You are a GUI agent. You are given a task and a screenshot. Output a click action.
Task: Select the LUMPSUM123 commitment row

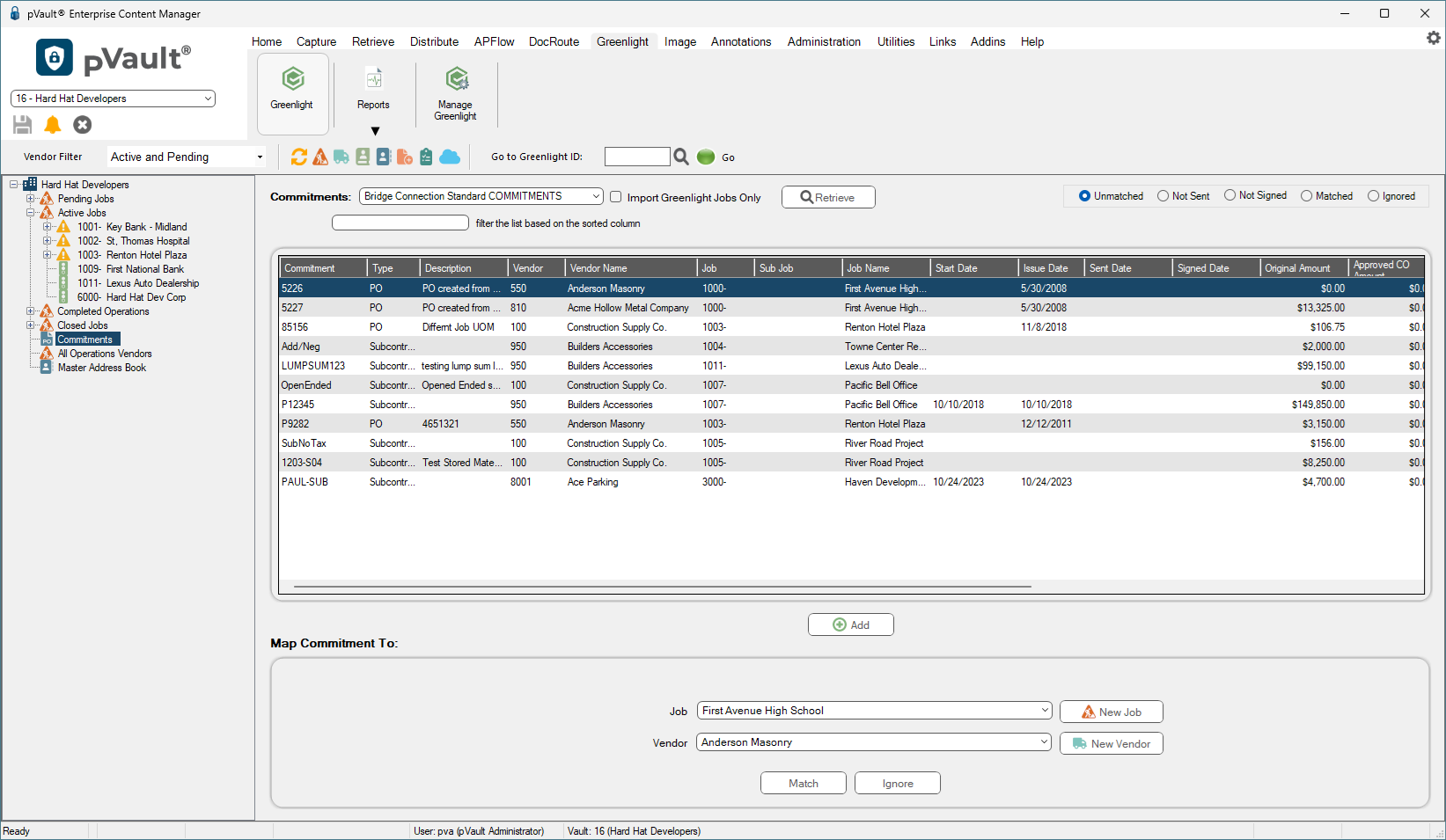click(x=851, y=366)
